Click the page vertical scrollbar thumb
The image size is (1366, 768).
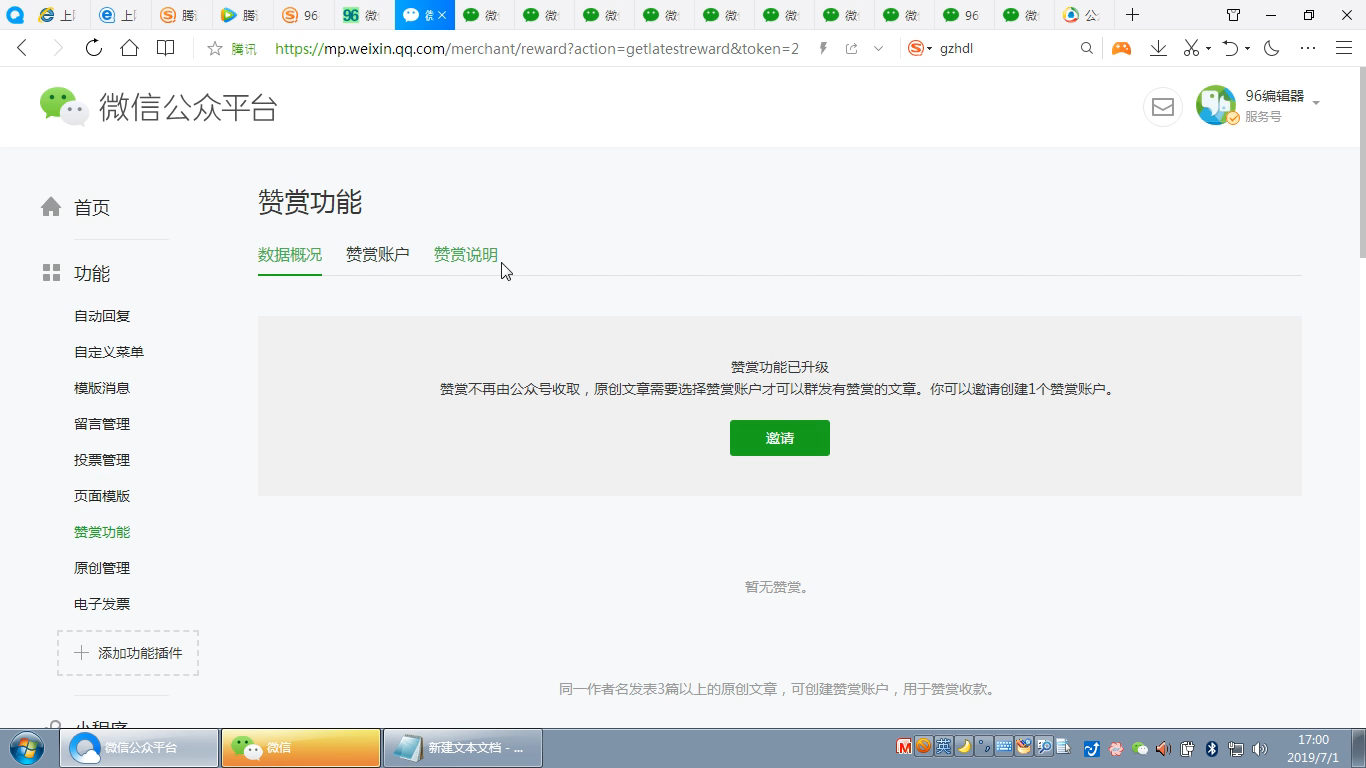[x=1361, y=162]
